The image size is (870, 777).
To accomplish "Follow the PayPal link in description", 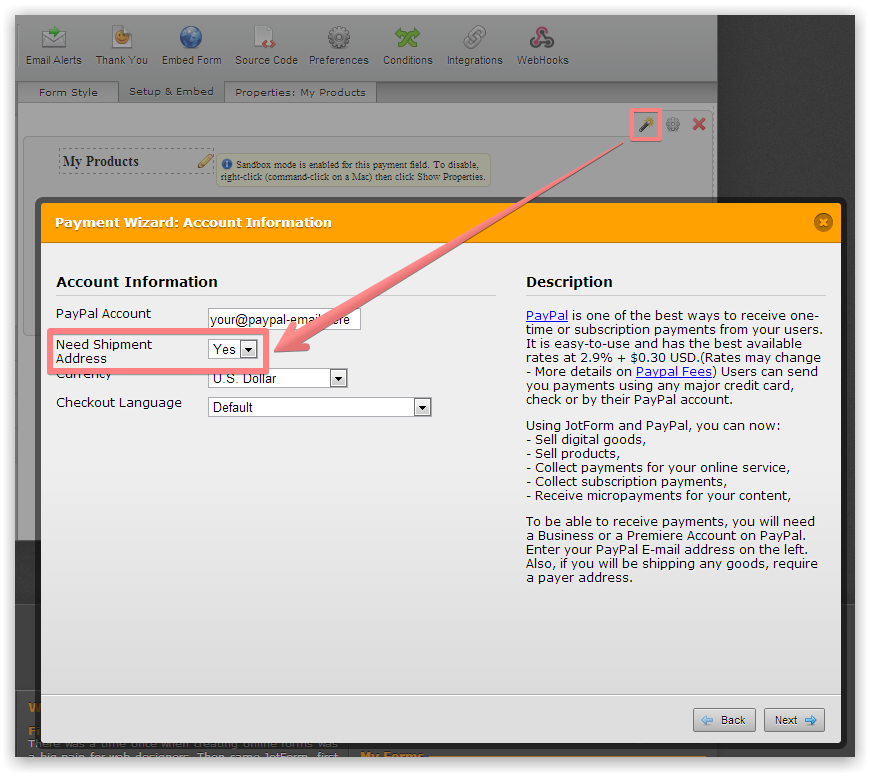I will pyautogui.click(x=547, y=315).
